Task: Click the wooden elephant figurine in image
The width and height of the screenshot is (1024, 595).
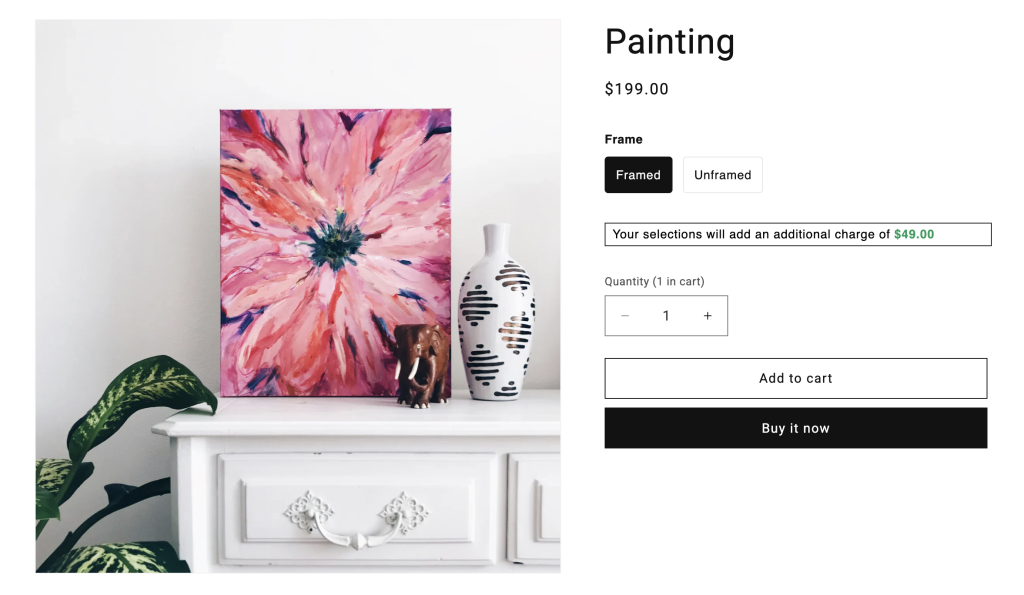Action: 421,365
